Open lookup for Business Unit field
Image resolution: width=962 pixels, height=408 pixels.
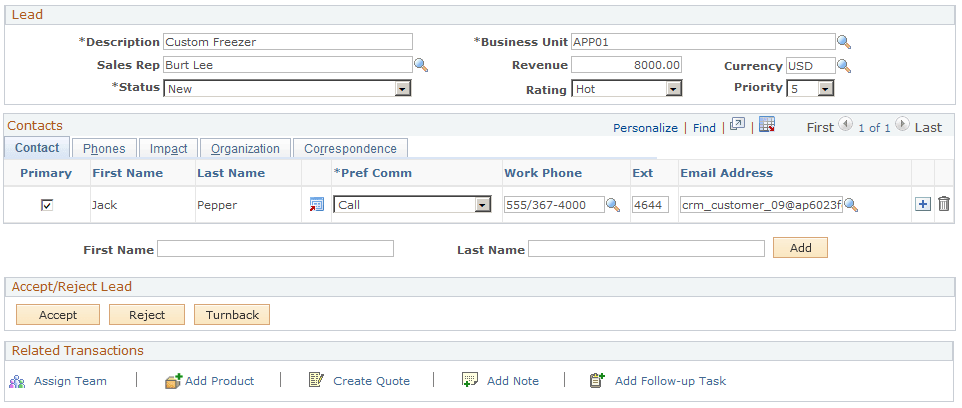[x=844, y=42]
